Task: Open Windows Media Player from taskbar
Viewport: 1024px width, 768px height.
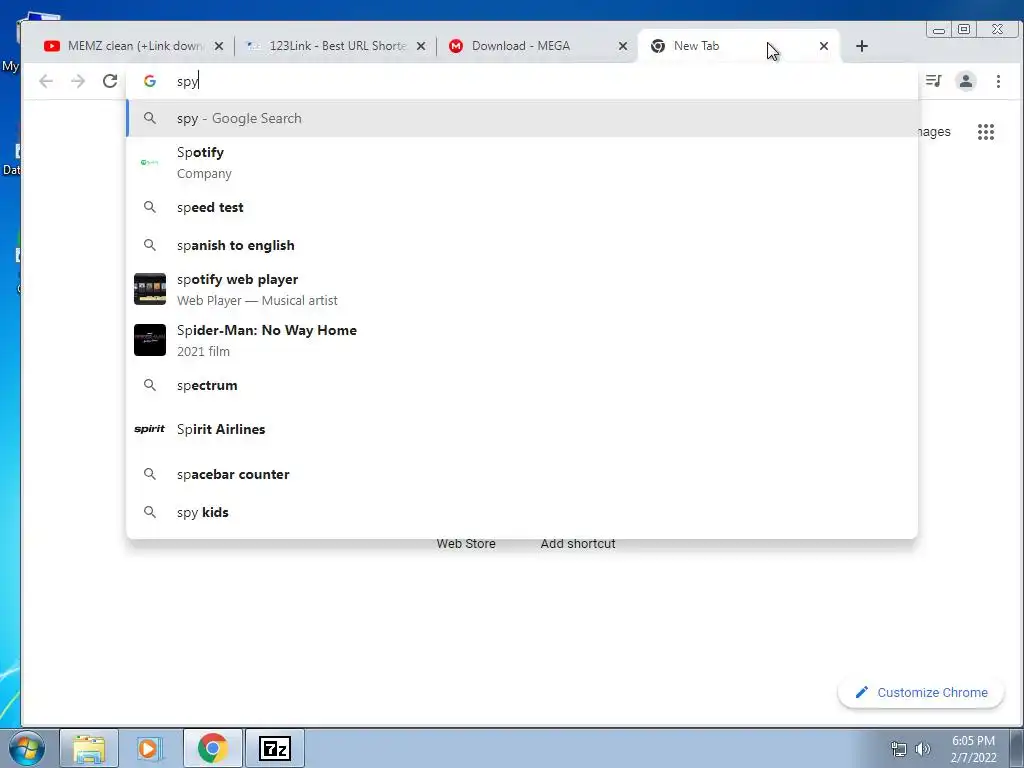Action: (x=150, y=748)
